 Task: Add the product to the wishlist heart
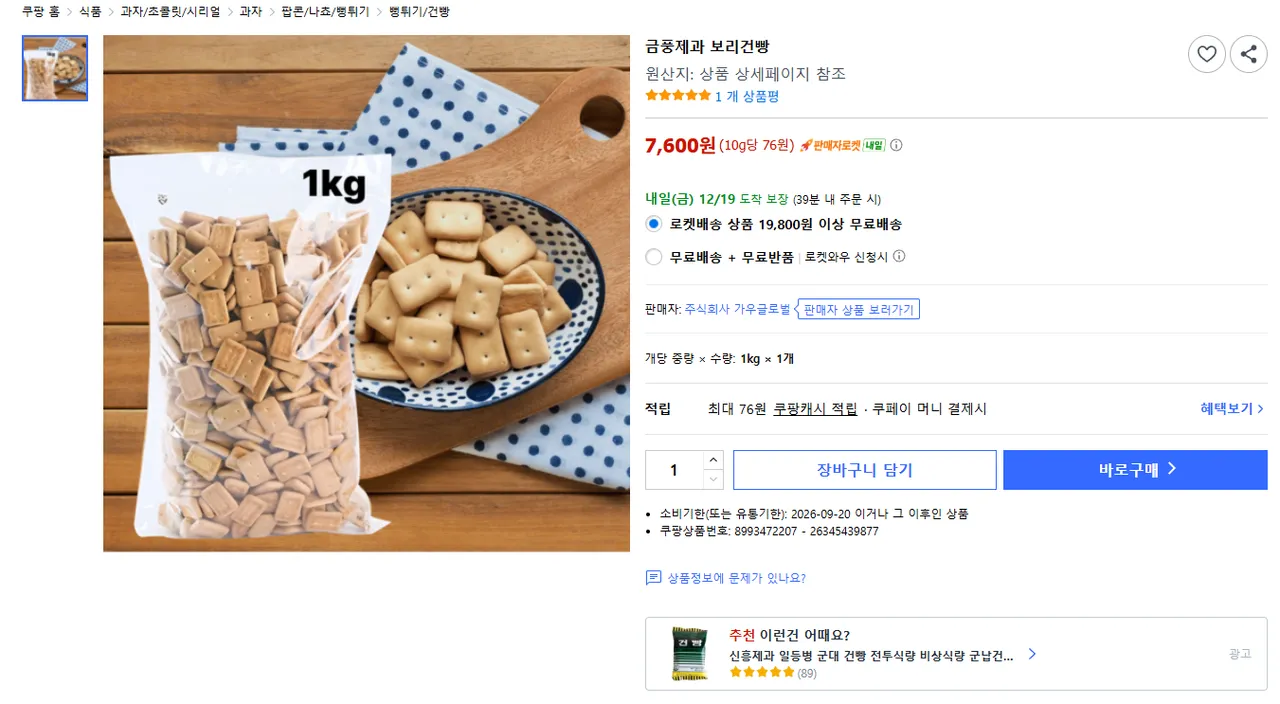click(1207, 54)
